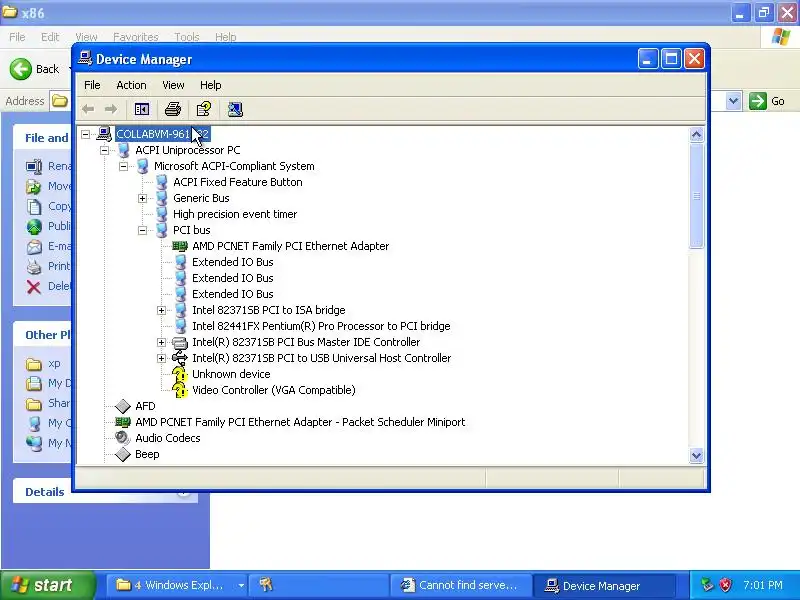Image resolution: width=800 pixels, height=600 pixels.
Task: Collapse the COLLABVM root node
Action: click(86, 134)
